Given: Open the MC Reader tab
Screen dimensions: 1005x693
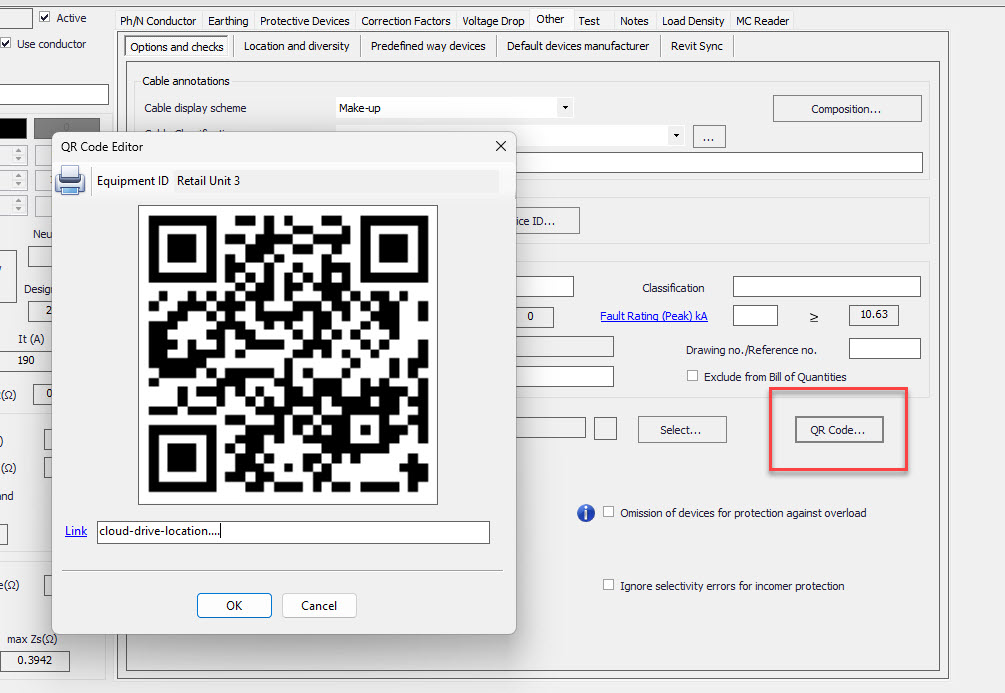Looking at the screenshot, I should pos(762,21).
